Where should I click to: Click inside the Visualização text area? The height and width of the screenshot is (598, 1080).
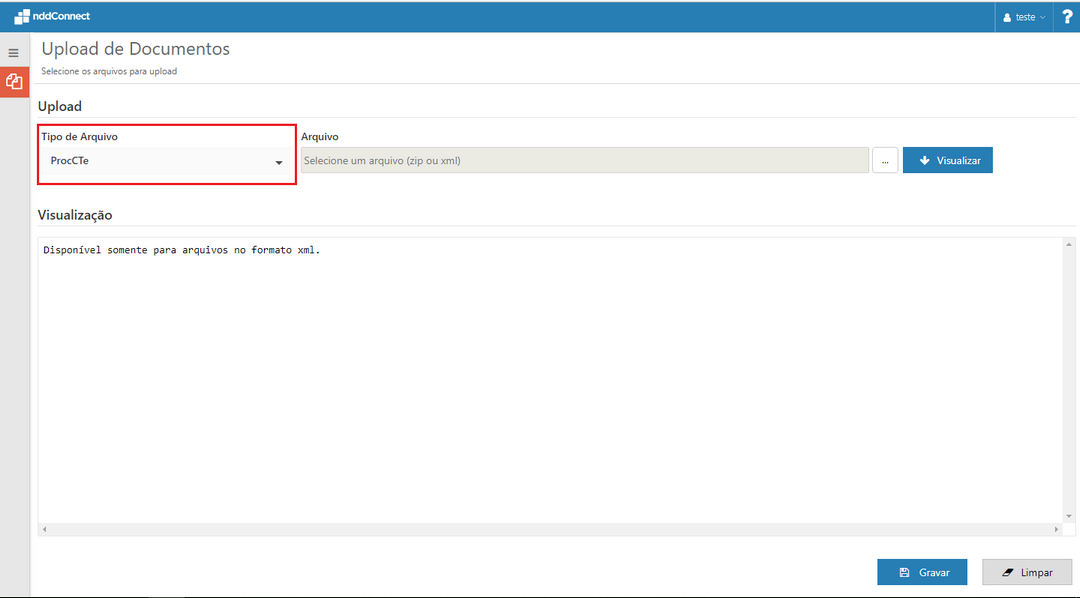click(x=551, y=380)
